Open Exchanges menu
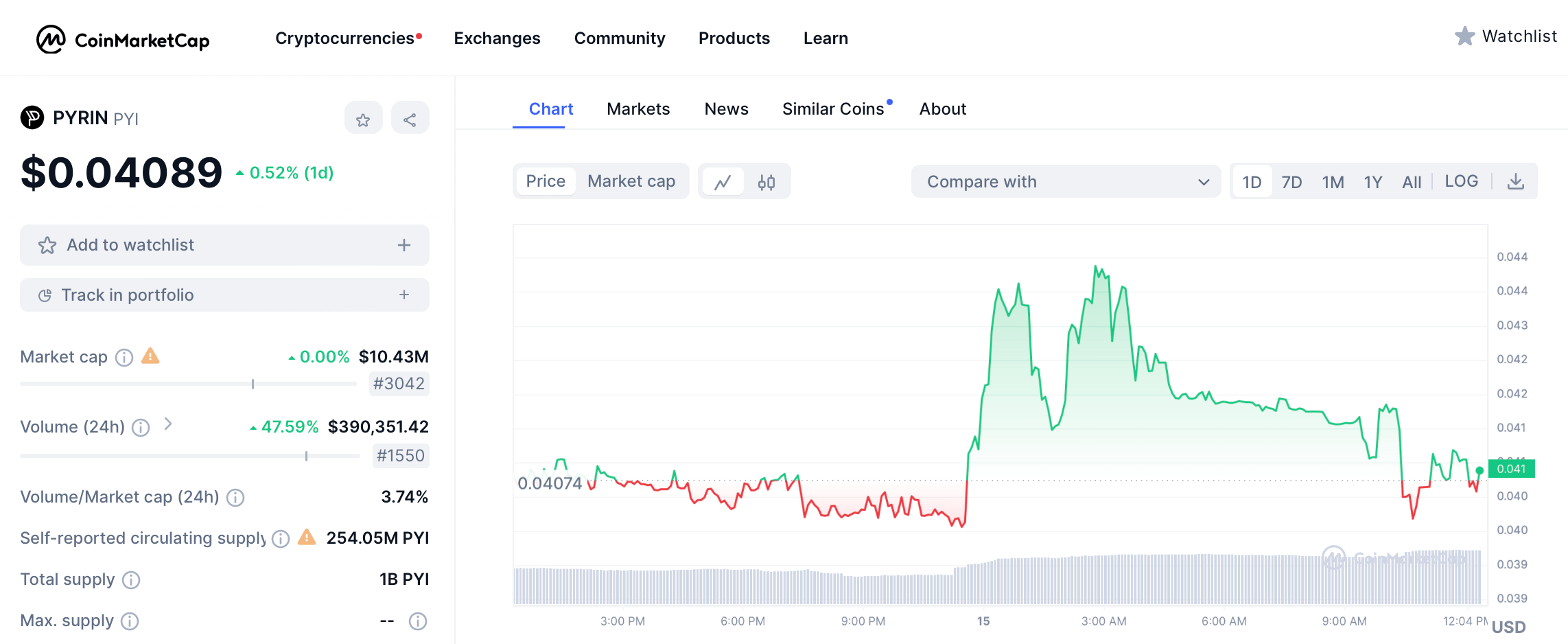1568x644 pixels. (x=498, y=38)
